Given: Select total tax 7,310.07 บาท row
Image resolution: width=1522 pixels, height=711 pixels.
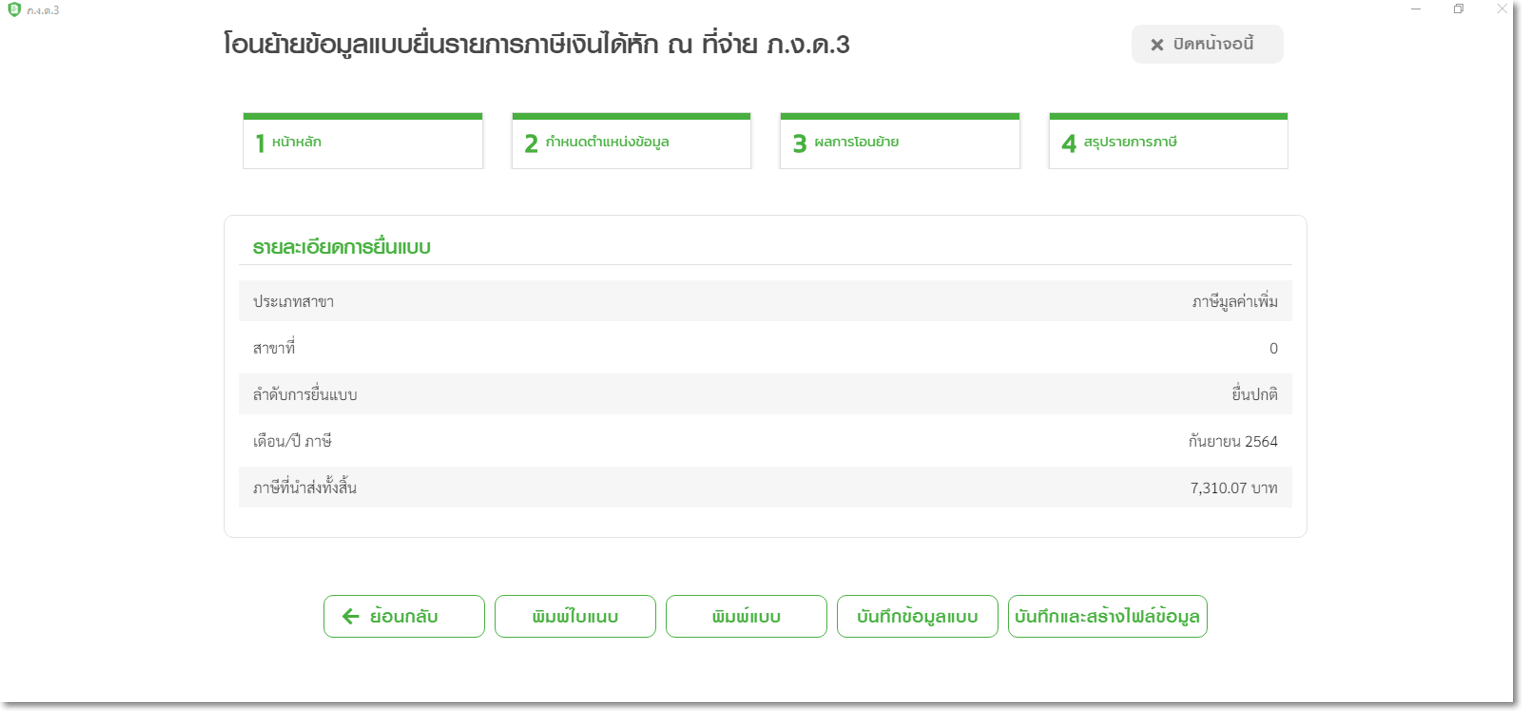Looking at the screenshot, I should pos(765,488).
